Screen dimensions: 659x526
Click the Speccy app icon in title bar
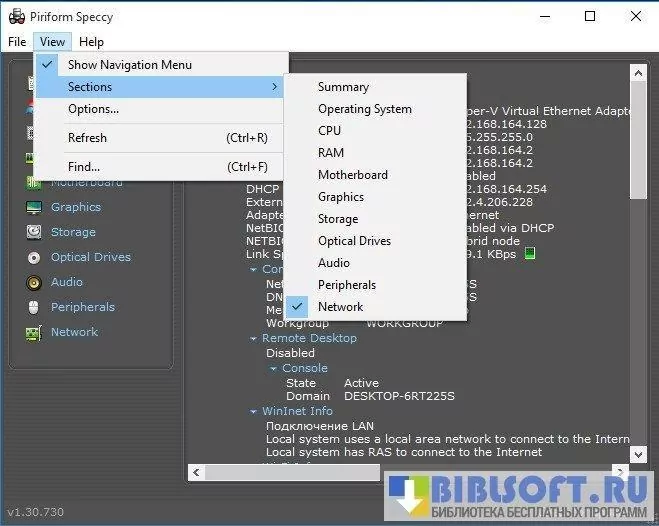[x=17, y=16]
